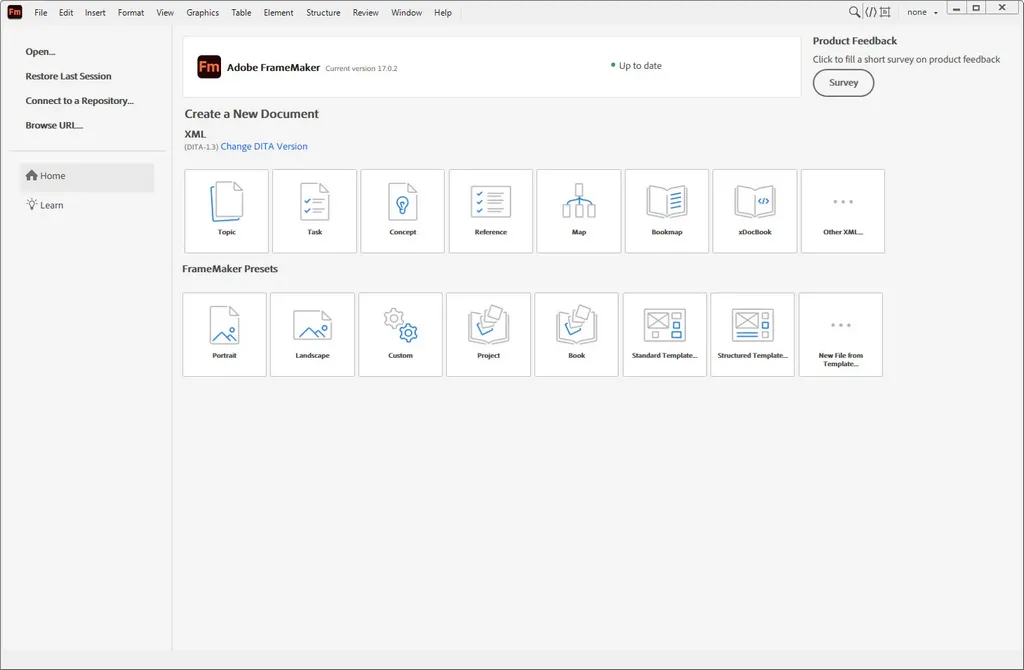Open the Help menu
Image resolution: width=1024 pixels, height=670 pixels.
(443, 12)
